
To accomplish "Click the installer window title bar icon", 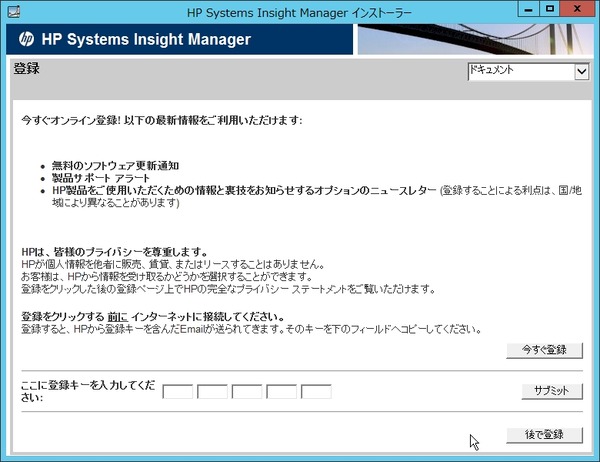I will coord(13,11).
